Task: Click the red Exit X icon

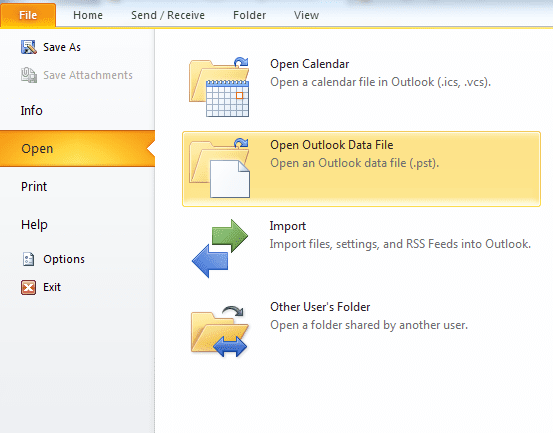Action: pos(29,287)
